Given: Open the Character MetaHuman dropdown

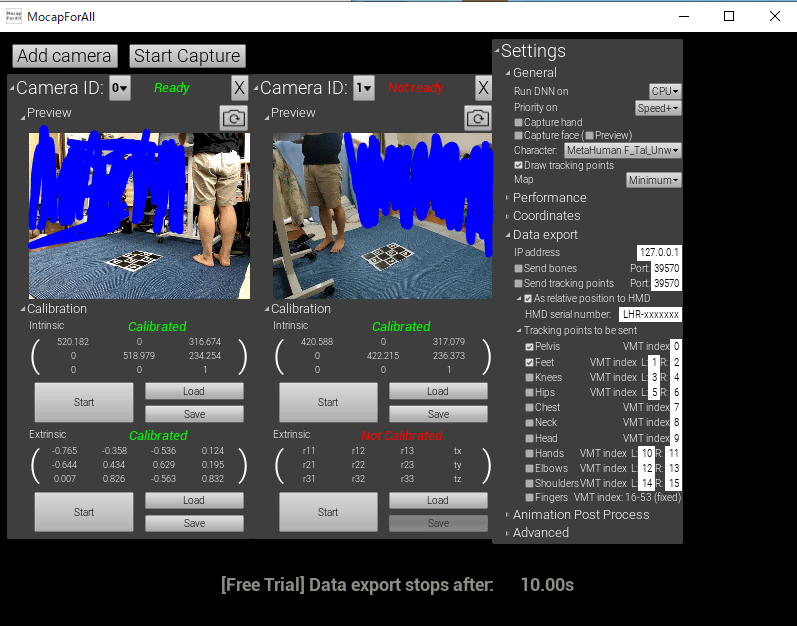Looking at the screenshot, I should click(623, 150).
